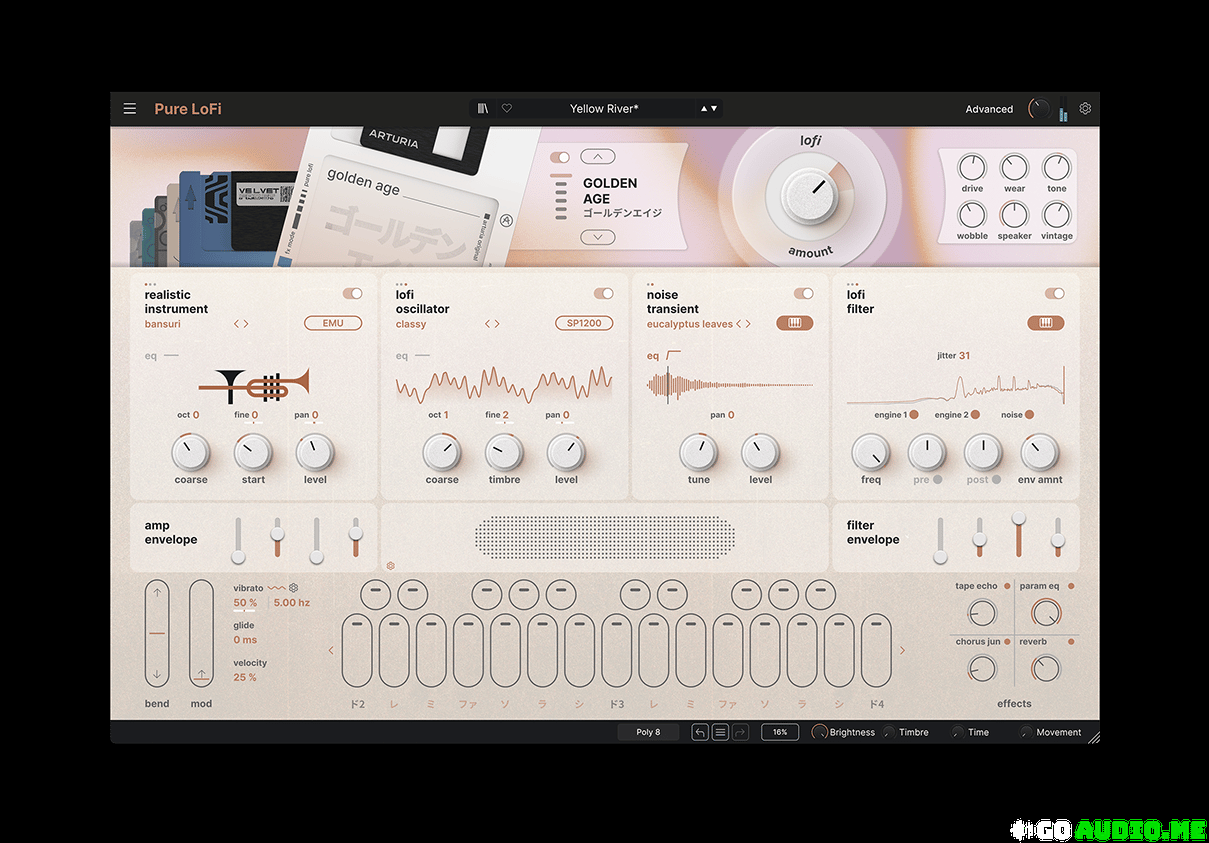
Task: Click the velocity value 25 %
Action: click(245, 677)
